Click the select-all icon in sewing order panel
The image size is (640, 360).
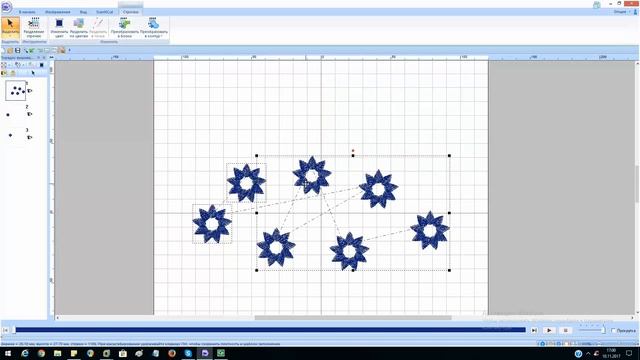(4, 65)
